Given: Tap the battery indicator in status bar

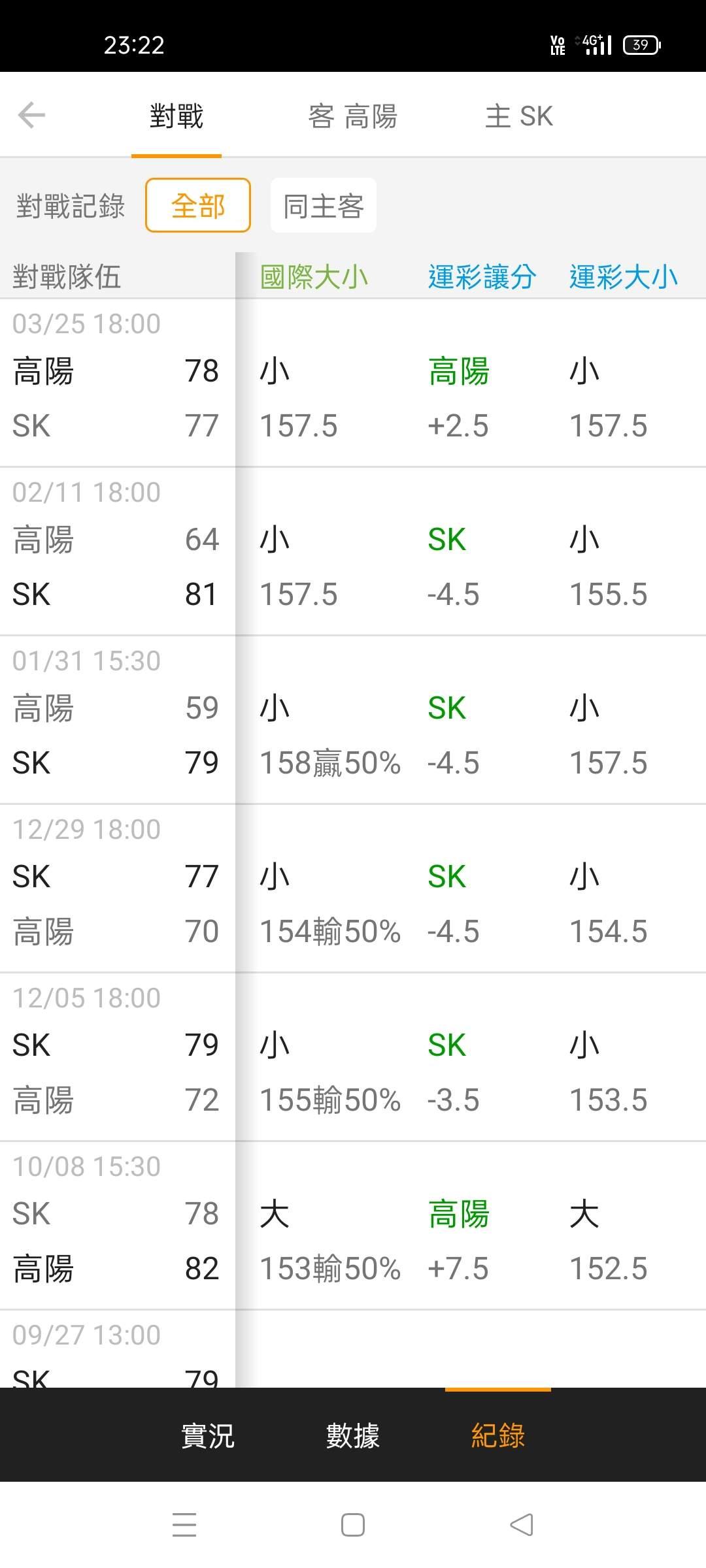Looking at the screenshot, I should tap(641, 44).
